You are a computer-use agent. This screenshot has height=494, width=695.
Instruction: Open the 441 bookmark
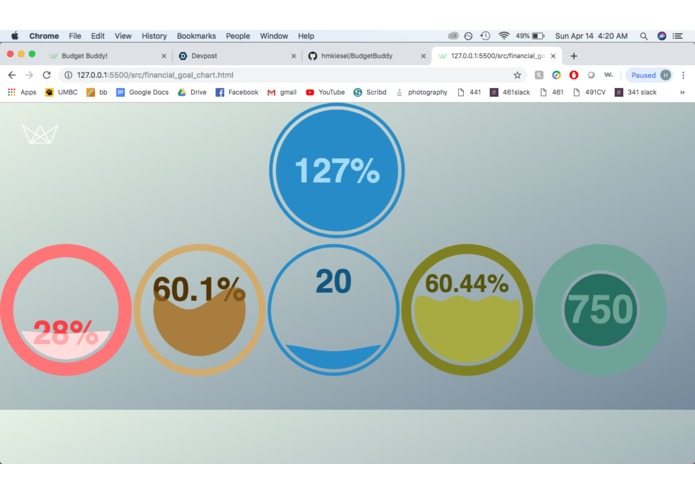click(469, 92)
